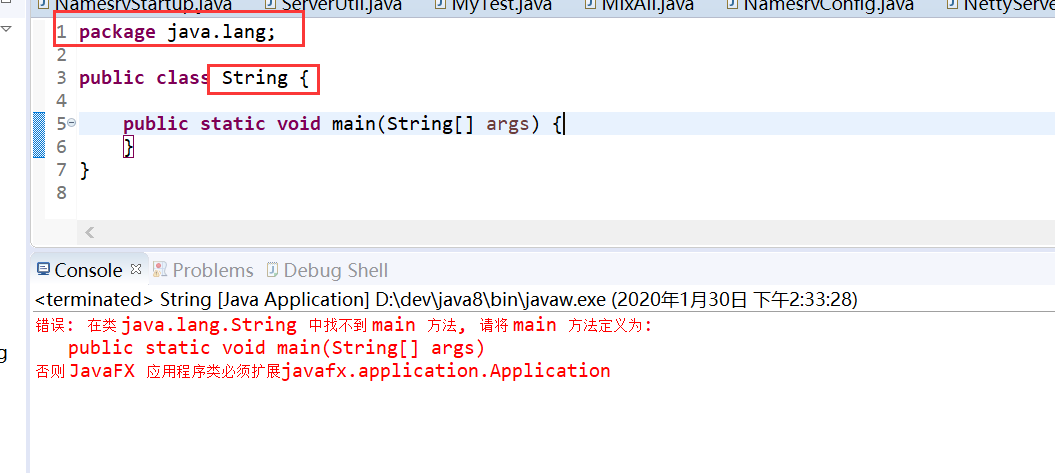Image resolution: width=1055 pixels, height=473 pixels.
Task: Click the NamesrvConfig.java tab file icon
Action: (733, 4)
